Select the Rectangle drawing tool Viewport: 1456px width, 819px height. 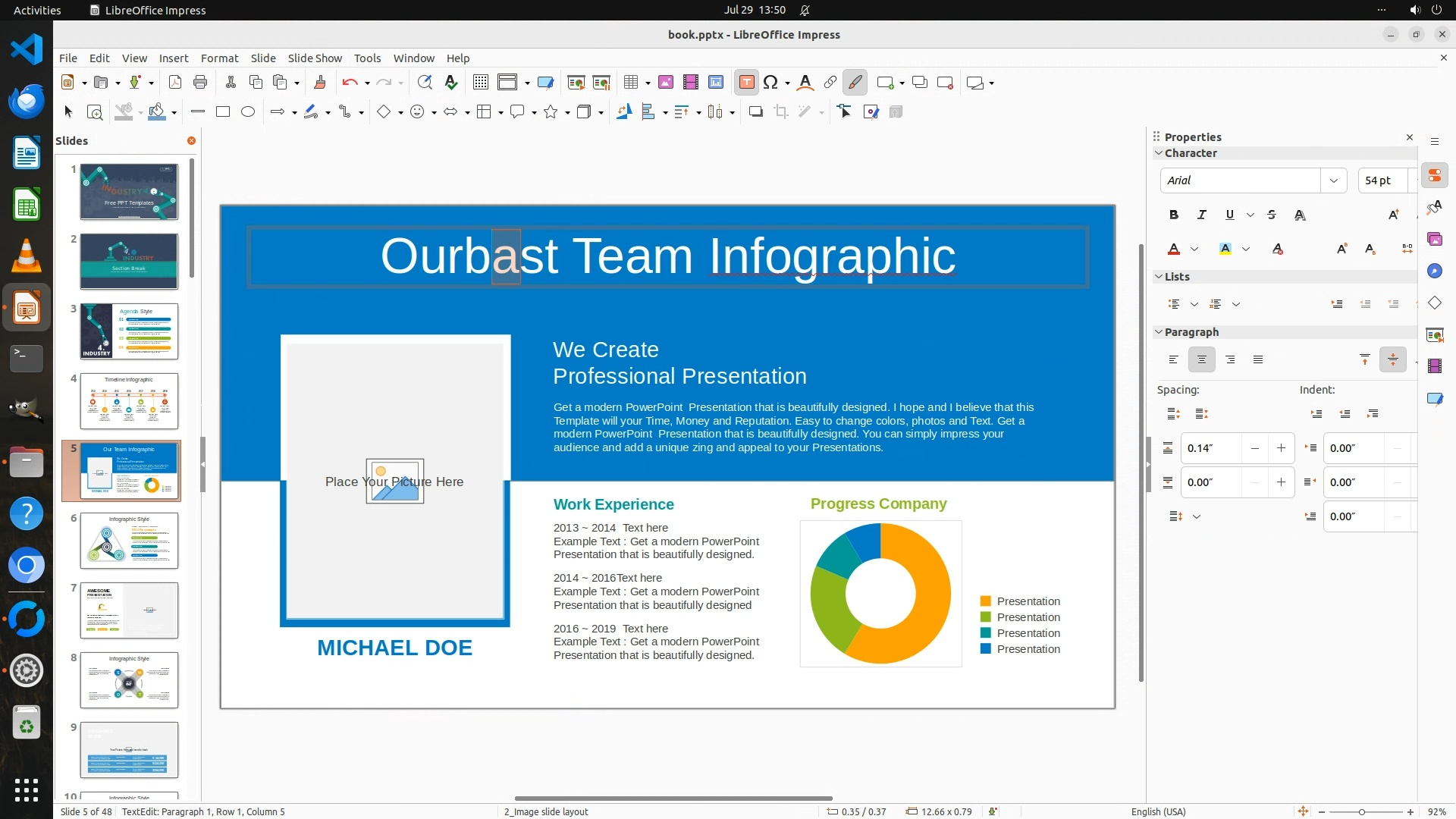click(223, 112)
